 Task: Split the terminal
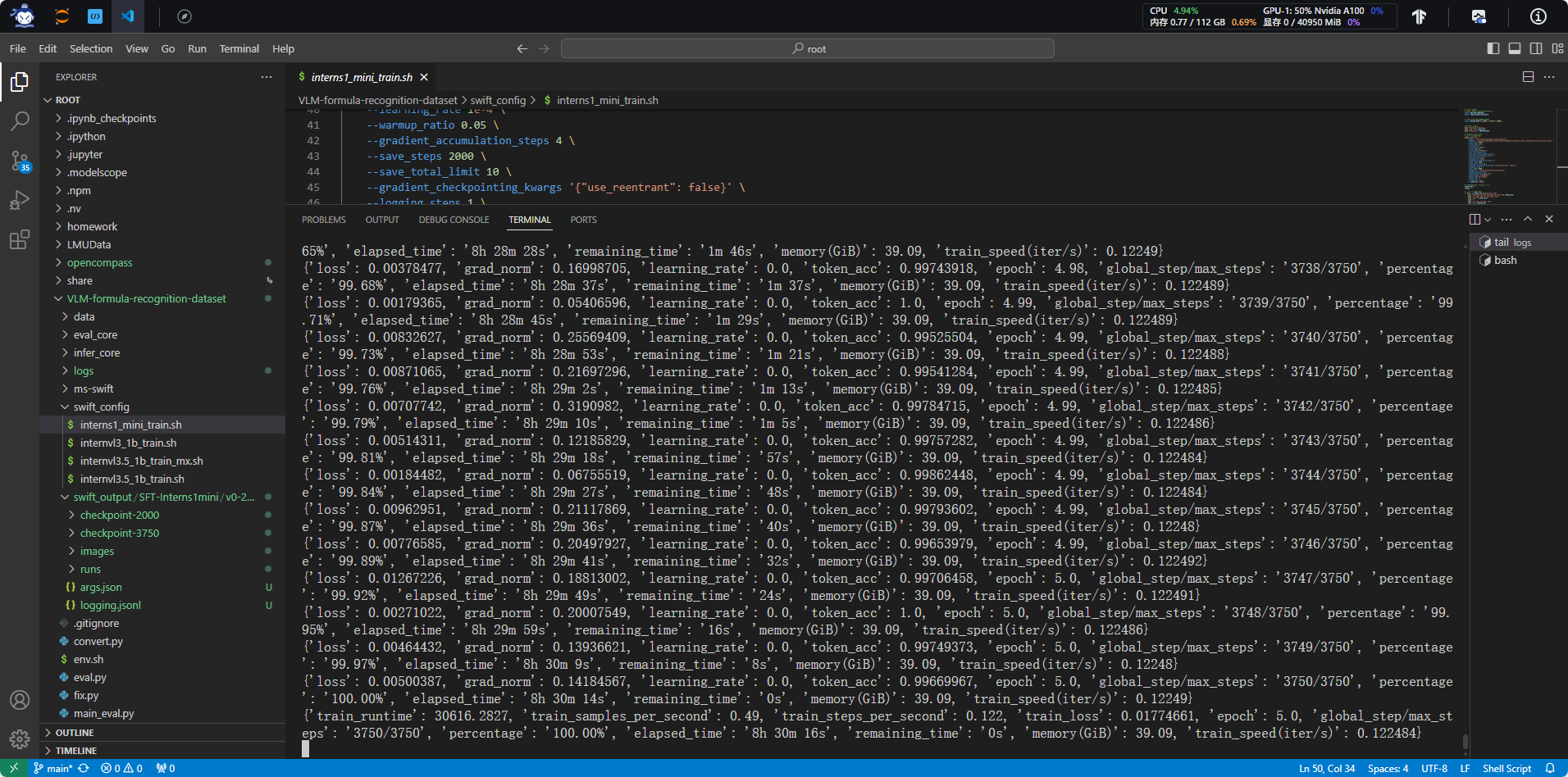(1475, 220)
